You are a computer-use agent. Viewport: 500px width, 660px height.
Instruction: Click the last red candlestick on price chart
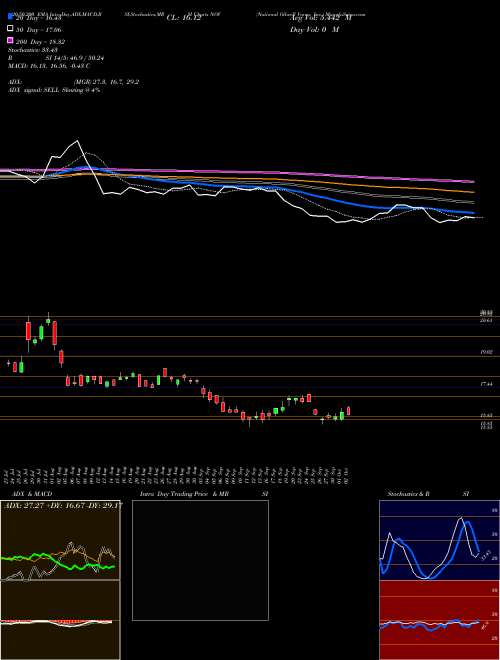pyautogui.click(x=348, y=411)
